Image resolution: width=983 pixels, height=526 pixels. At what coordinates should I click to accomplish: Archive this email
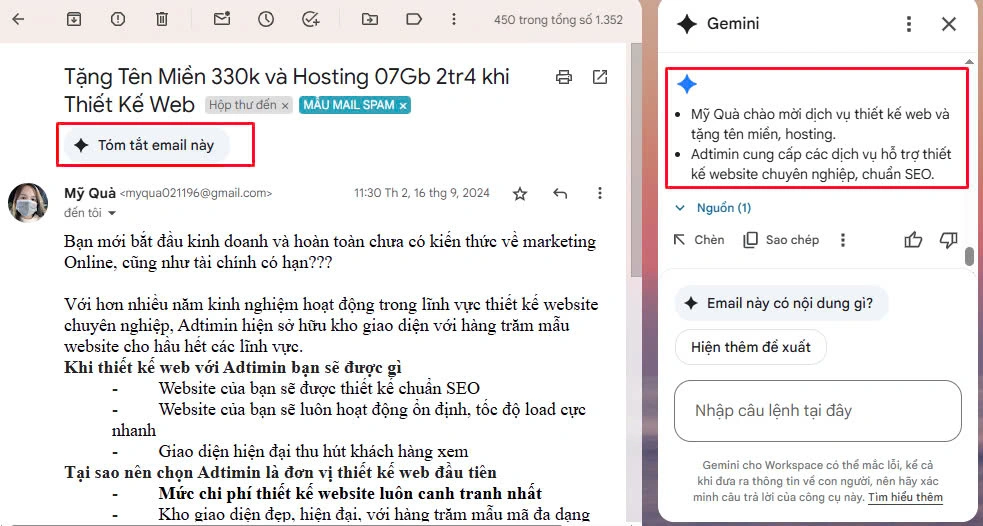tap(74, 19)
